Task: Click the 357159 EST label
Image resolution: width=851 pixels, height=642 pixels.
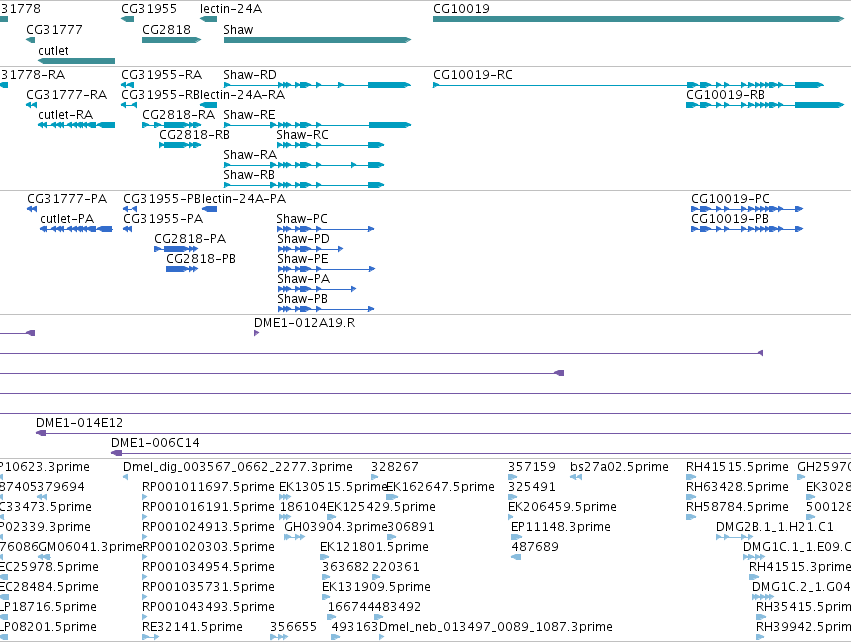Action: (532, 467)
